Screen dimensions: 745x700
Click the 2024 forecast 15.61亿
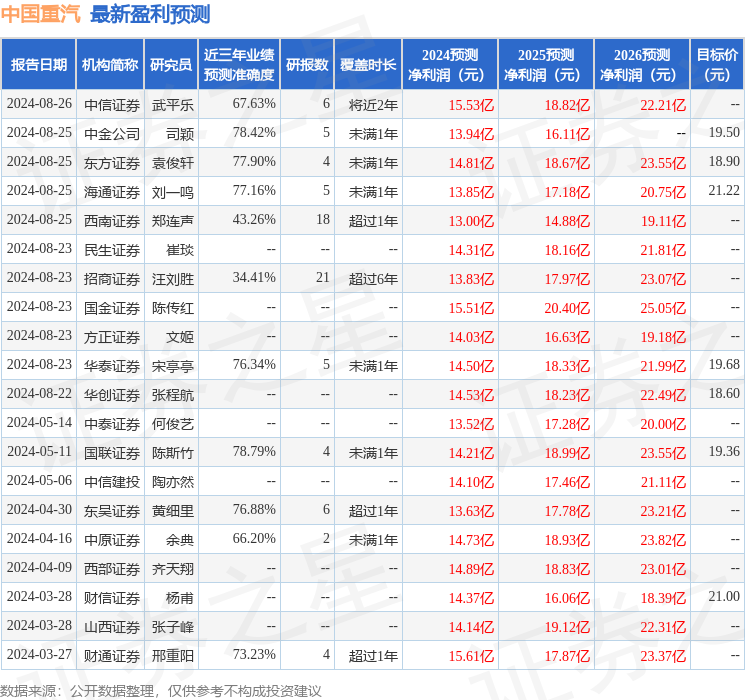(471, 656)
